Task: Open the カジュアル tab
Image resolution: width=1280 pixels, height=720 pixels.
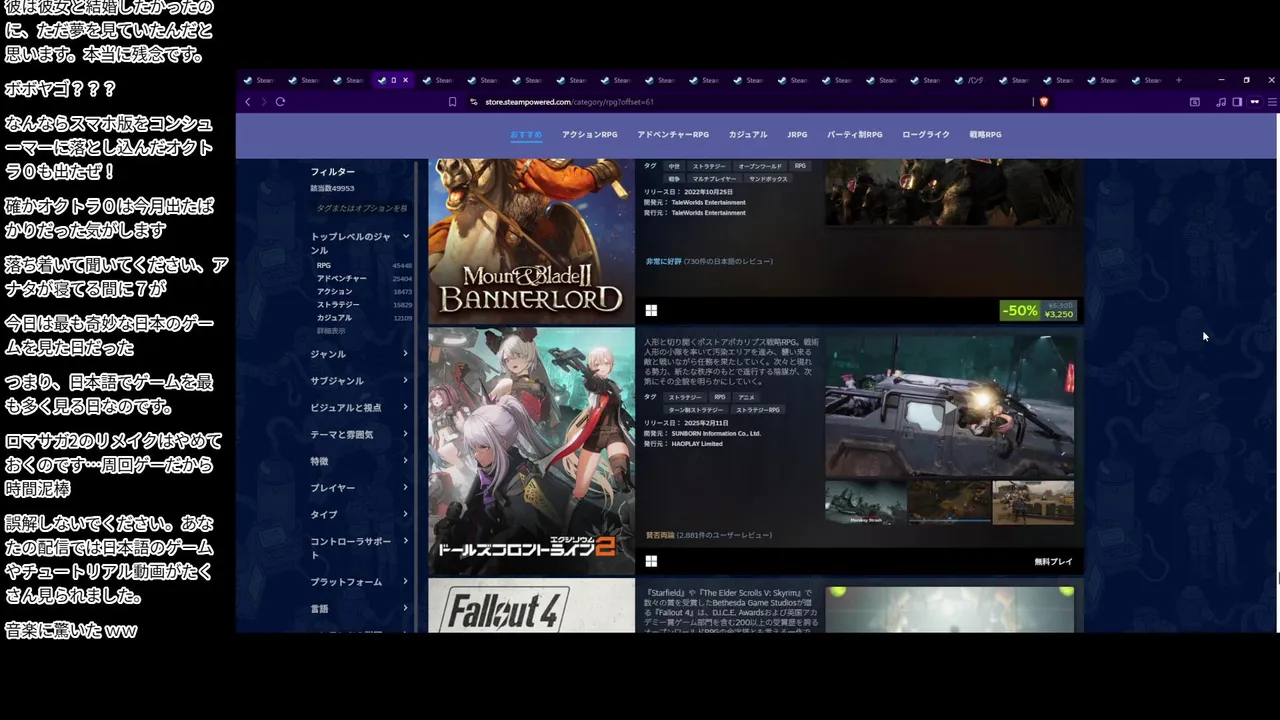Action: tap(748, 134)
